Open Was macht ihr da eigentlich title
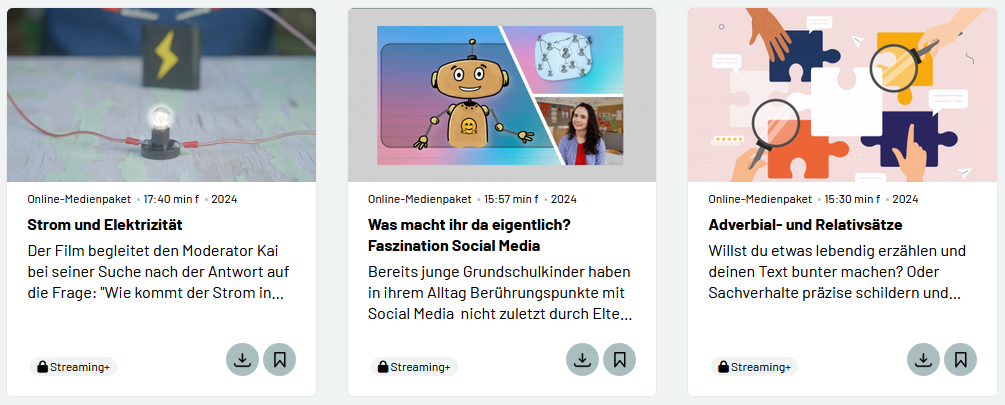Image resolution: width=1005 pixels, height=405 pixels. click(469, 235)
